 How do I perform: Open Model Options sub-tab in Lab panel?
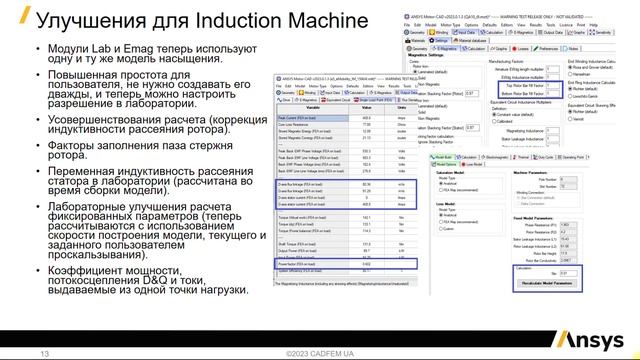[x=444, y=164]
